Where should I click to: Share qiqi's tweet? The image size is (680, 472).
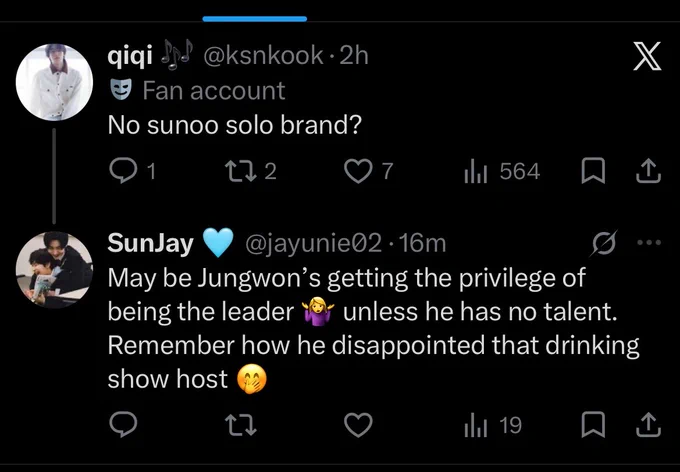click(x=648, y=171)
